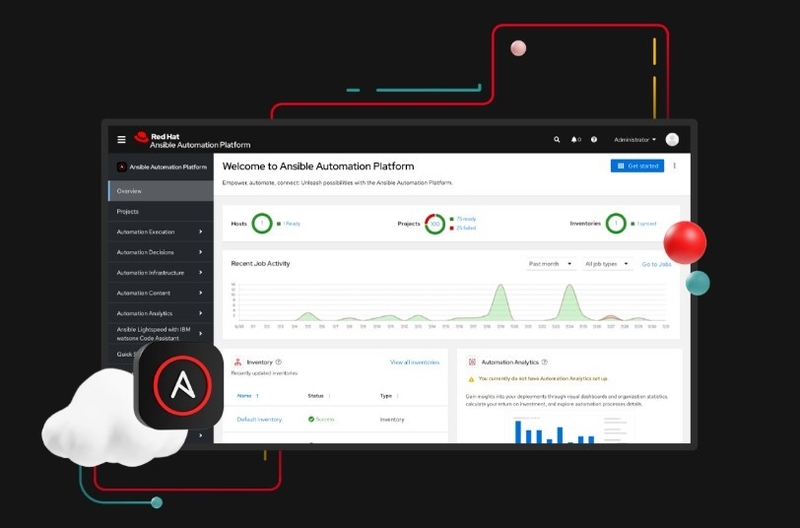Open View all inventories link

pyautogui.click(x=414, y=362)
